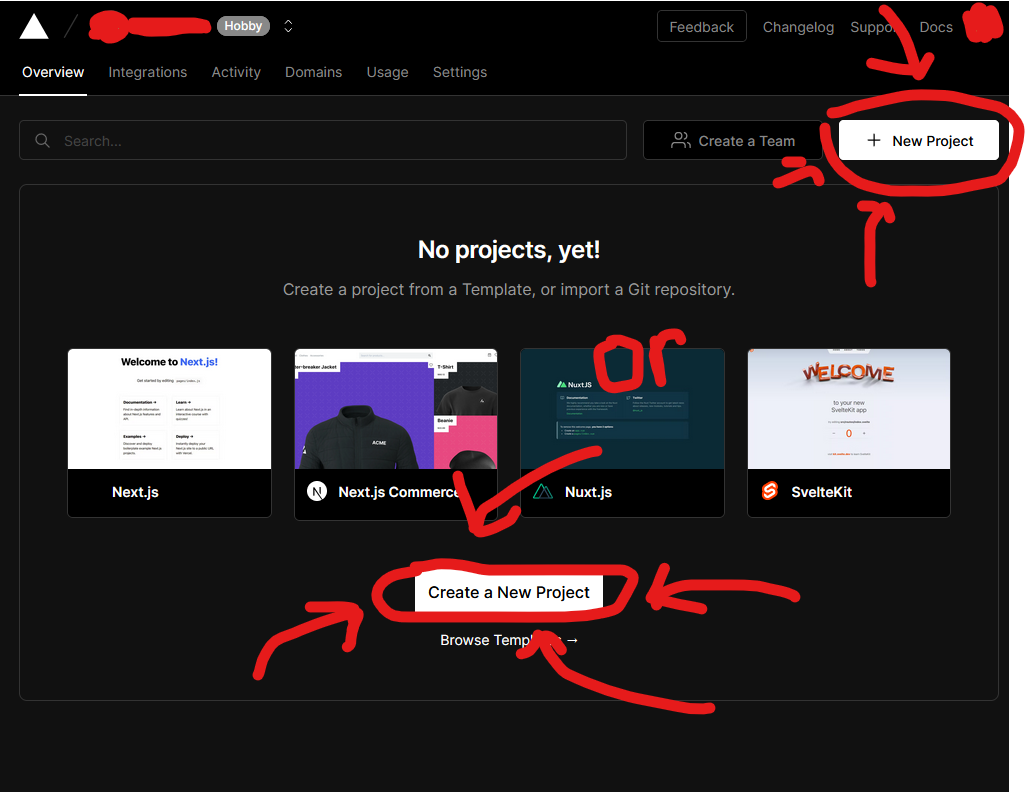Select the Nuxt.js template preview thumbnail
This screenshot has width=1025, height=792.
(x=622, y=409)
